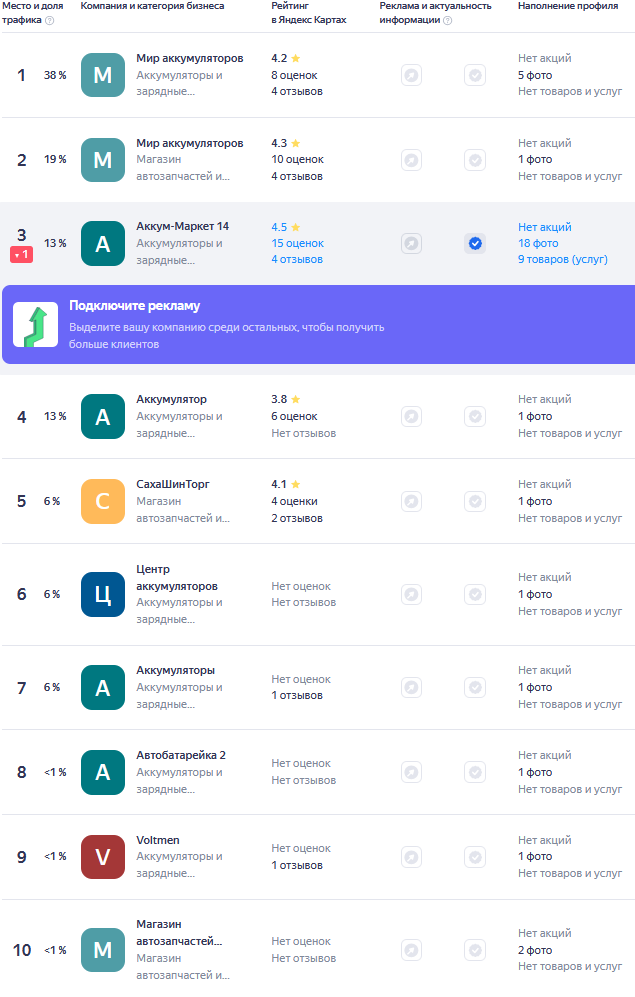Click the verified checkmark for Аккумулятор row 4
This screenshot has width=635, height=997.
pyautogui.click(x=475, y=416)
